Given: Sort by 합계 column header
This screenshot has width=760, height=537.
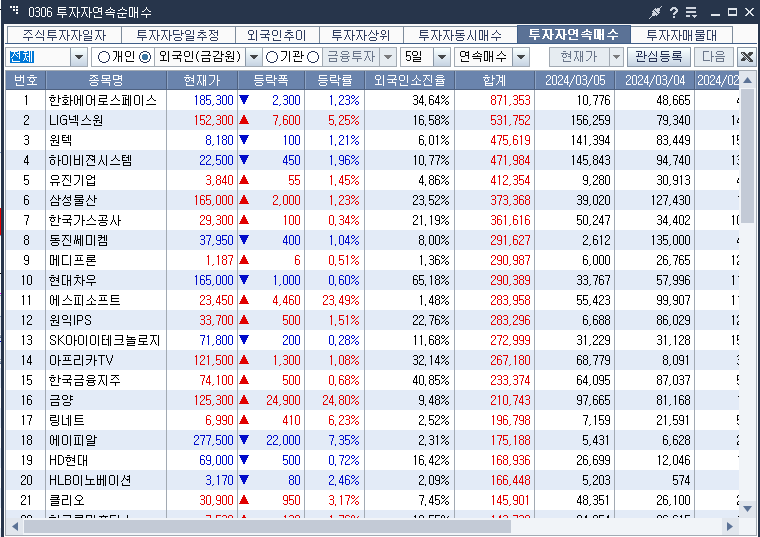Looking at the screenshot, I should [495, 80].
